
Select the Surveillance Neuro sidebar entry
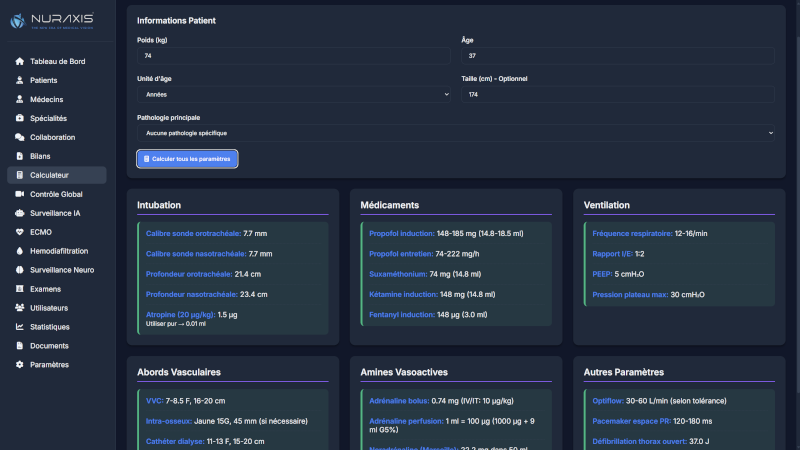pos(62,270)
